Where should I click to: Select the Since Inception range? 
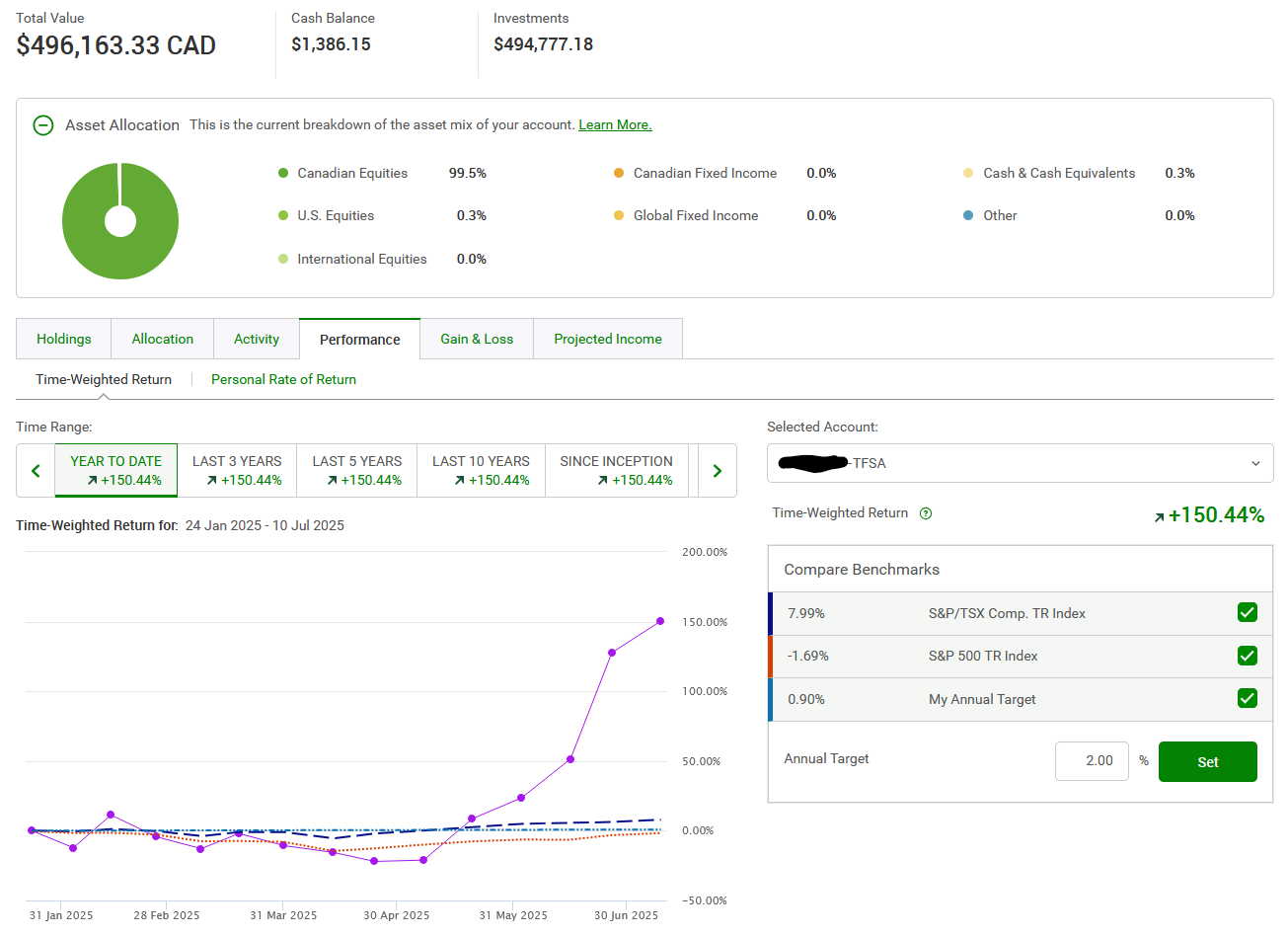pos(617,470)
